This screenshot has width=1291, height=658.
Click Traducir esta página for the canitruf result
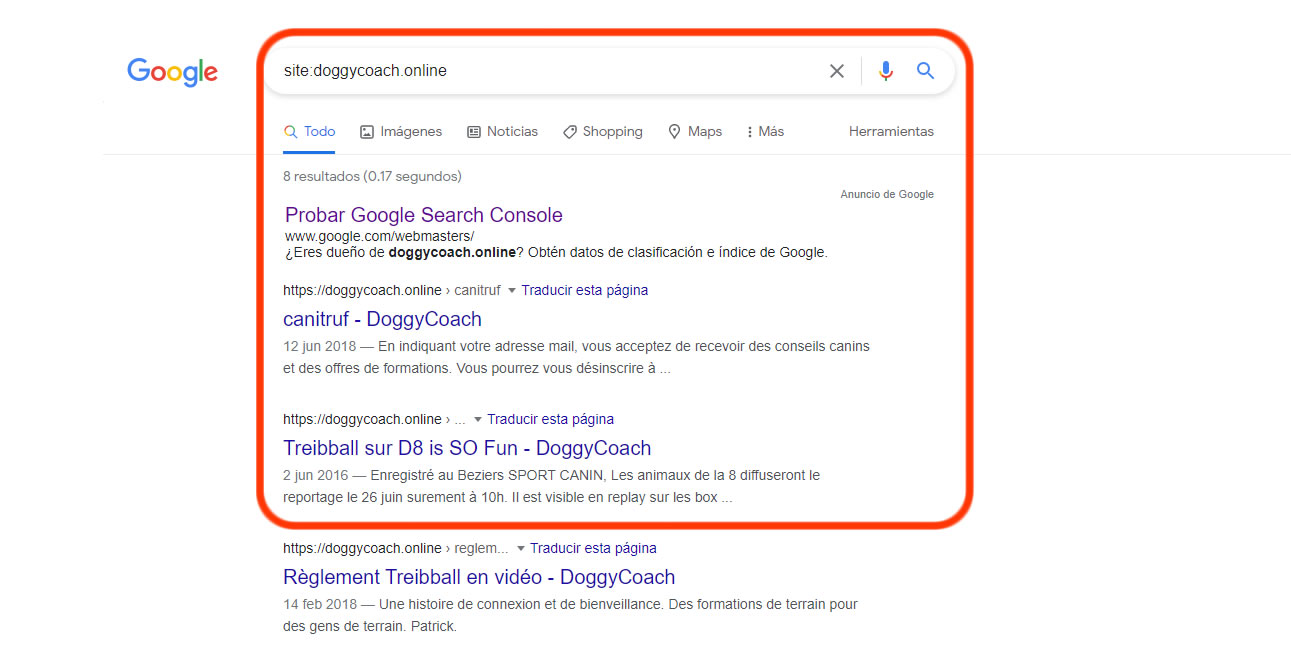click(x=585, y=290)
